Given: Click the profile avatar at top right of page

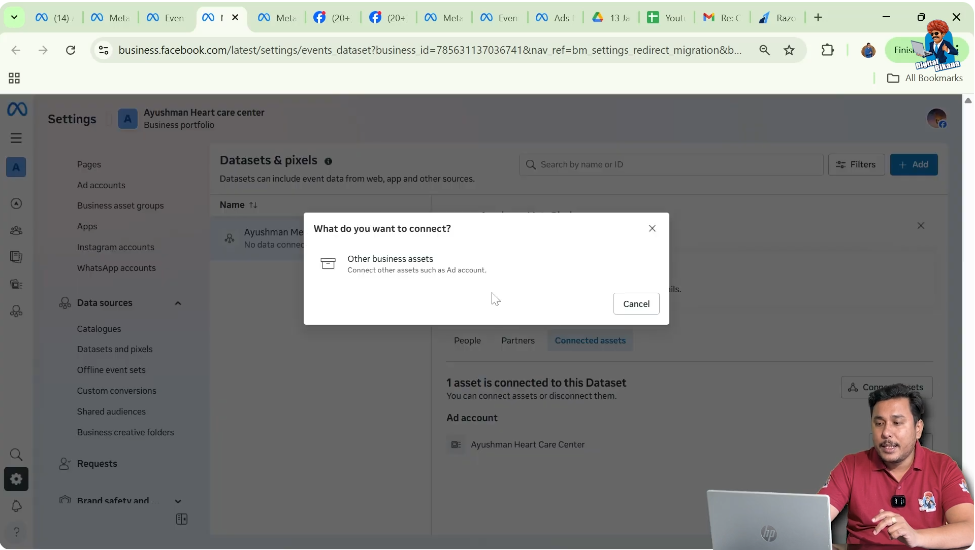Looking at the screenshot, I should (936, 118).
